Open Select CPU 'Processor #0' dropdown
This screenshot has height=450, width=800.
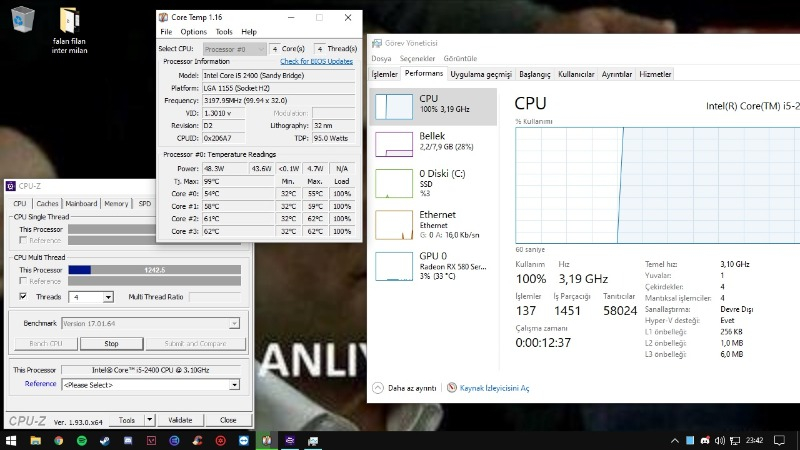(x=235, y=49)
